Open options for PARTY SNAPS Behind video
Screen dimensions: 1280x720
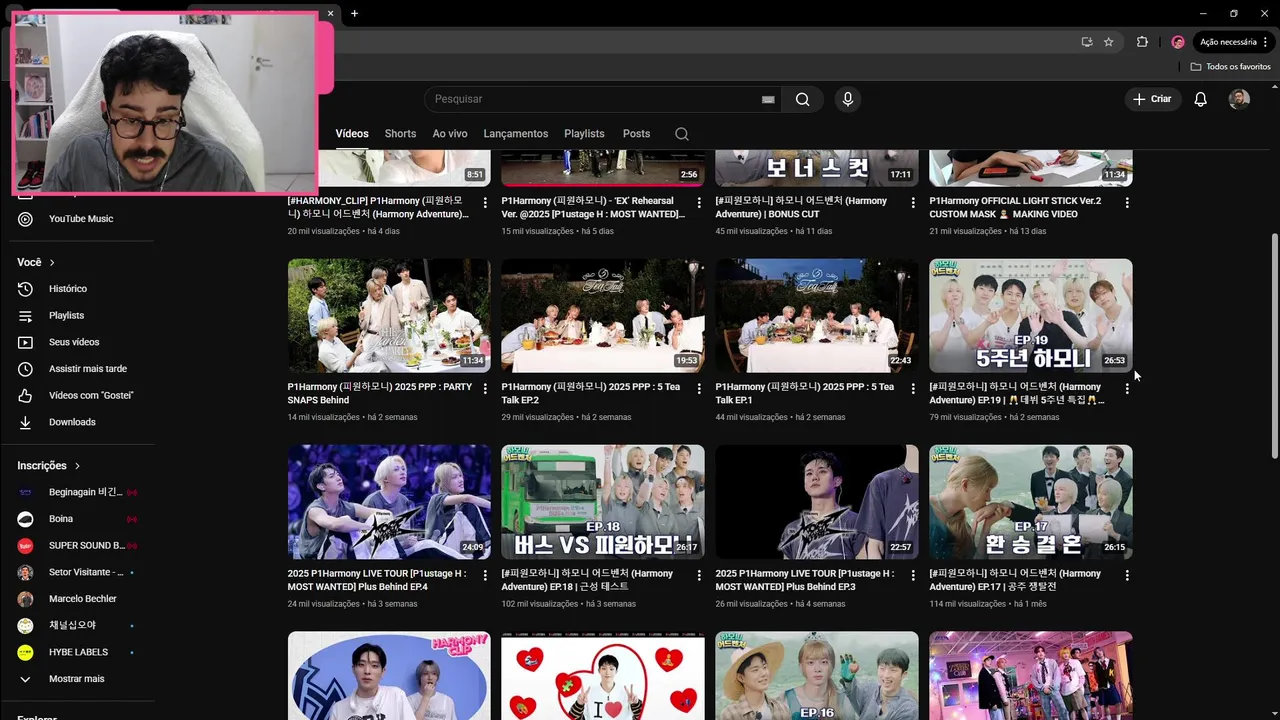pos(485,388)
